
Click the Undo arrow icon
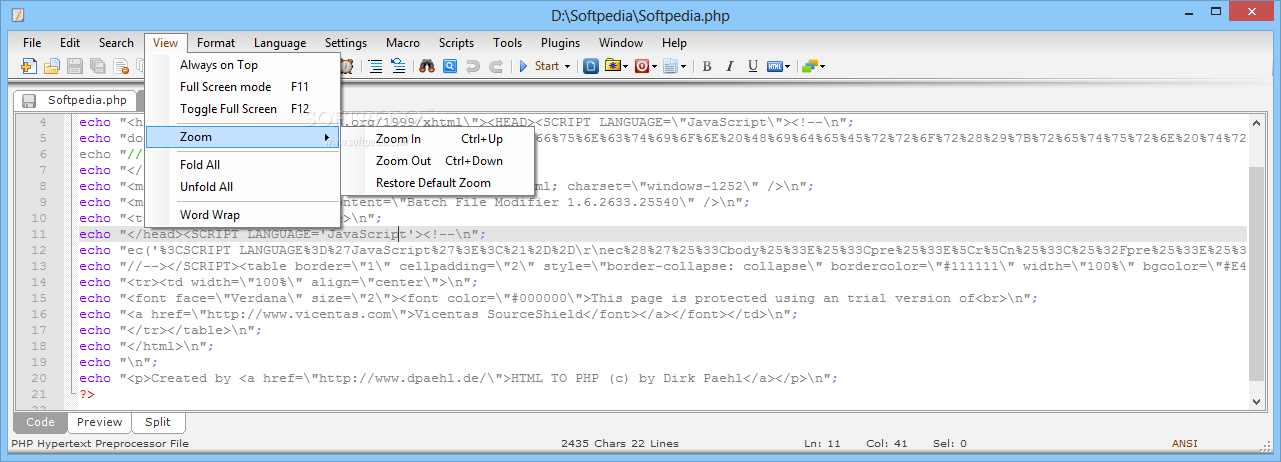(x=472, y=67)
